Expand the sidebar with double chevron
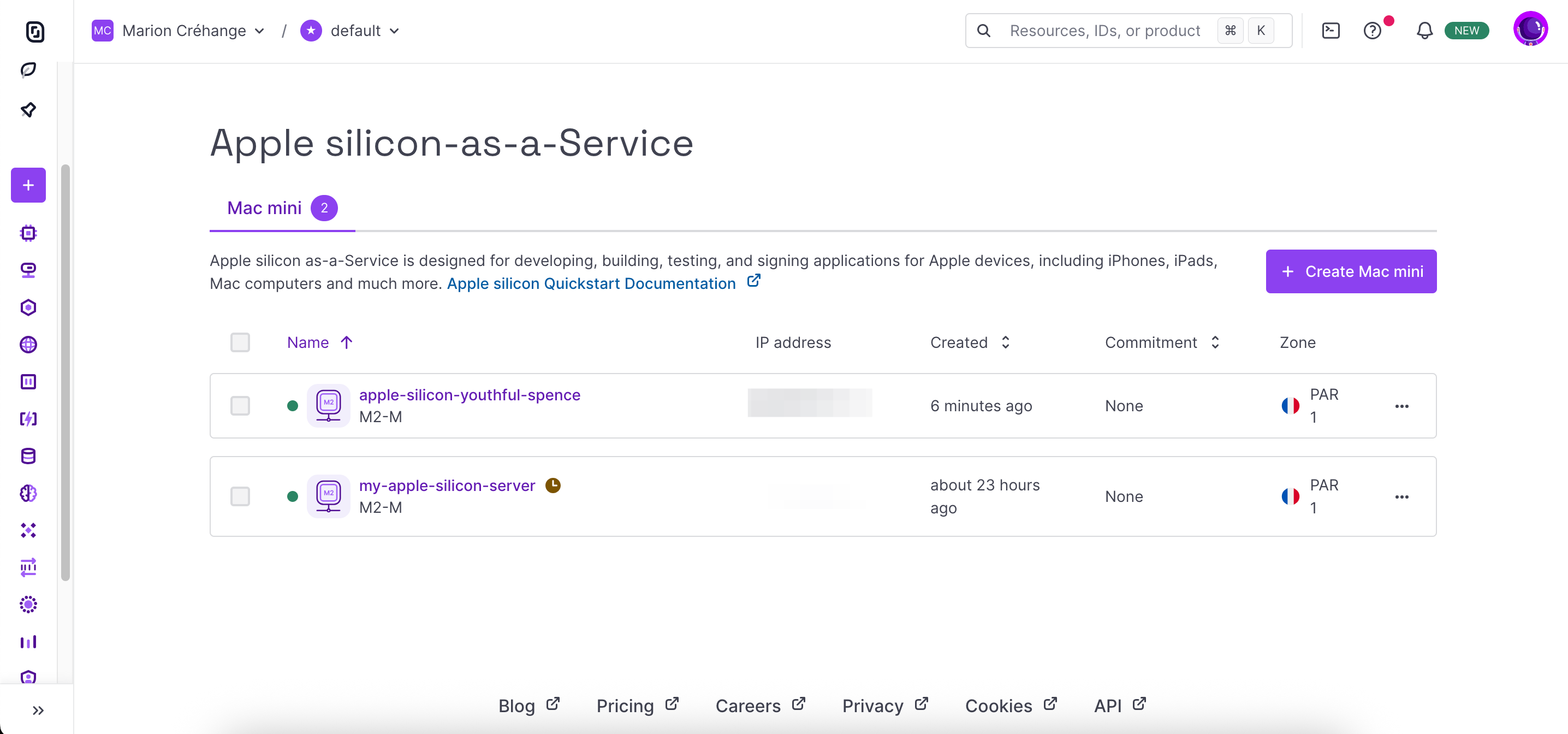This screenshot has height=734, width=1568. (38, 711)
